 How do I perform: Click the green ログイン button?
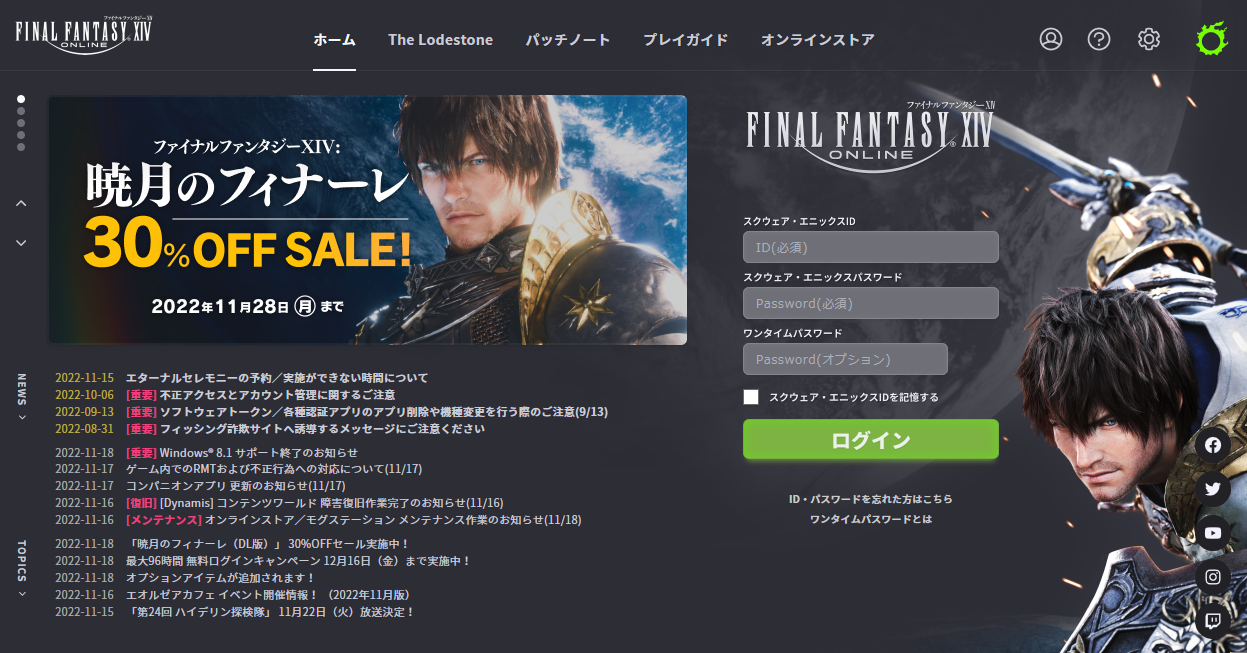[x=871, y=440]
